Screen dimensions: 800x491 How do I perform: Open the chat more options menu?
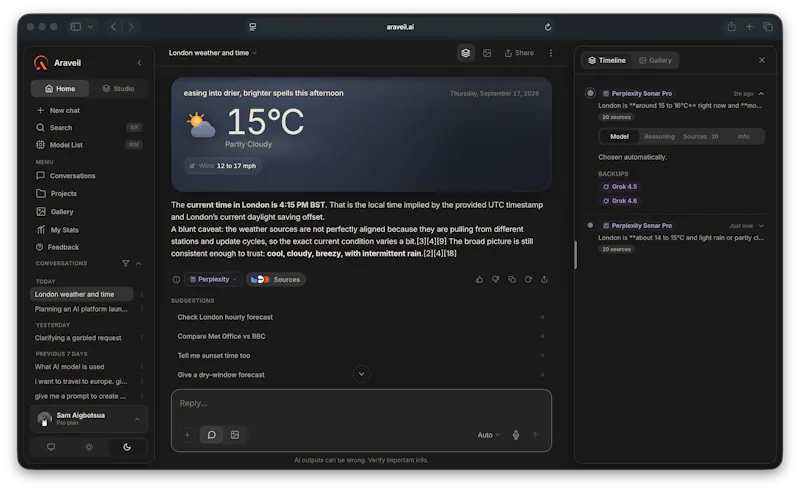tap(551, 53)
